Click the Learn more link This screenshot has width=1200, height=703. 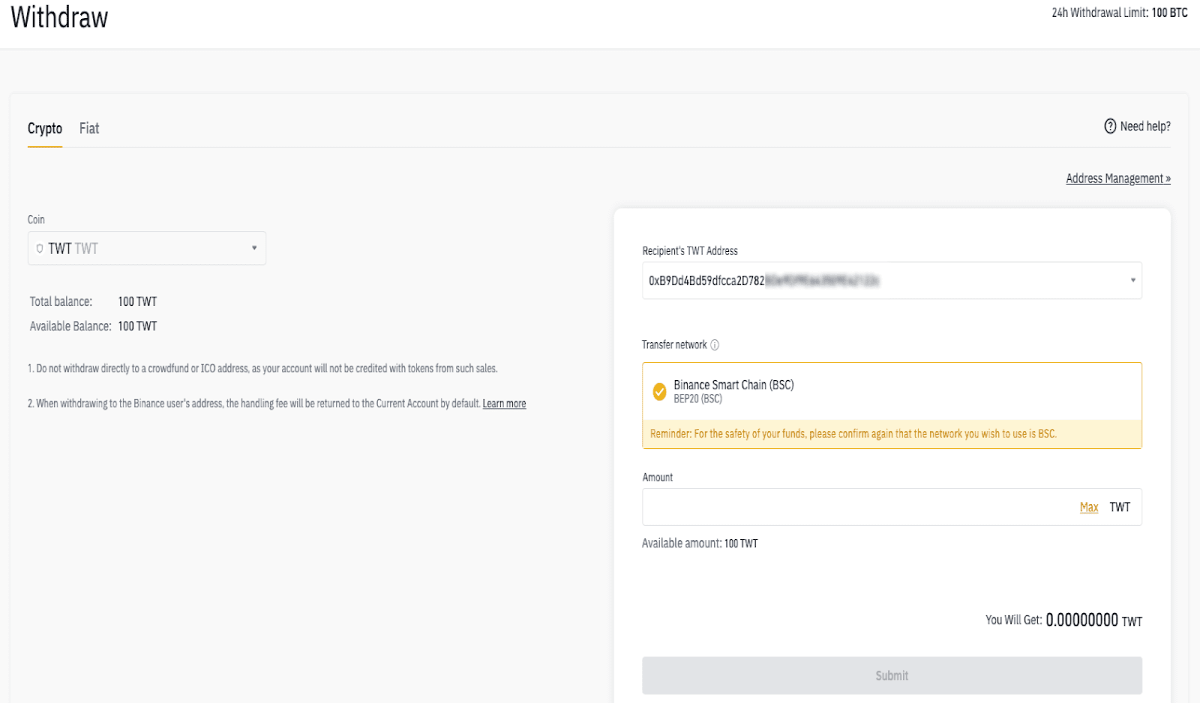[504, 404]
